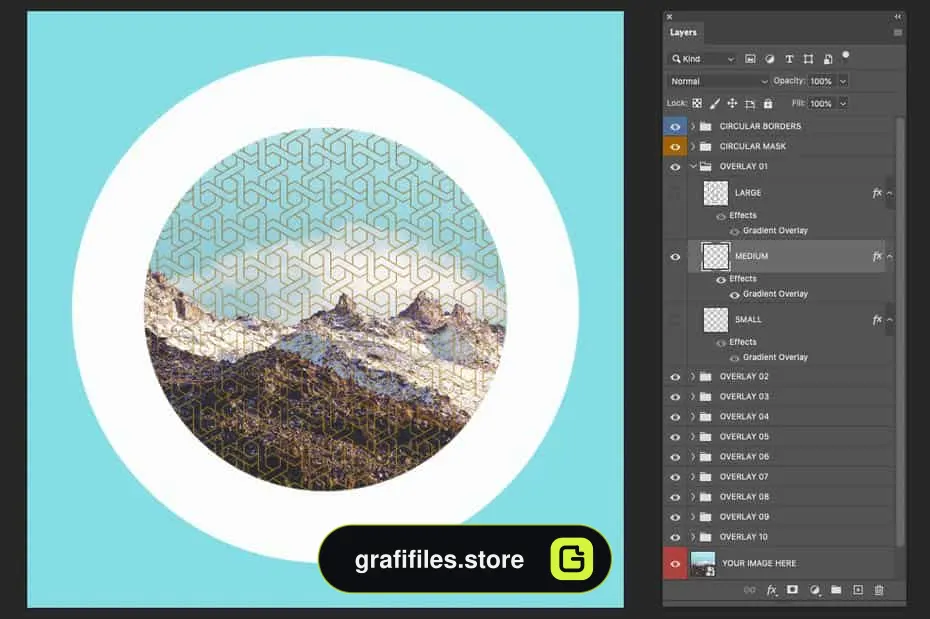
Task: Toggle the layer filtering on/off switch
Action: [x=846, y=56]
